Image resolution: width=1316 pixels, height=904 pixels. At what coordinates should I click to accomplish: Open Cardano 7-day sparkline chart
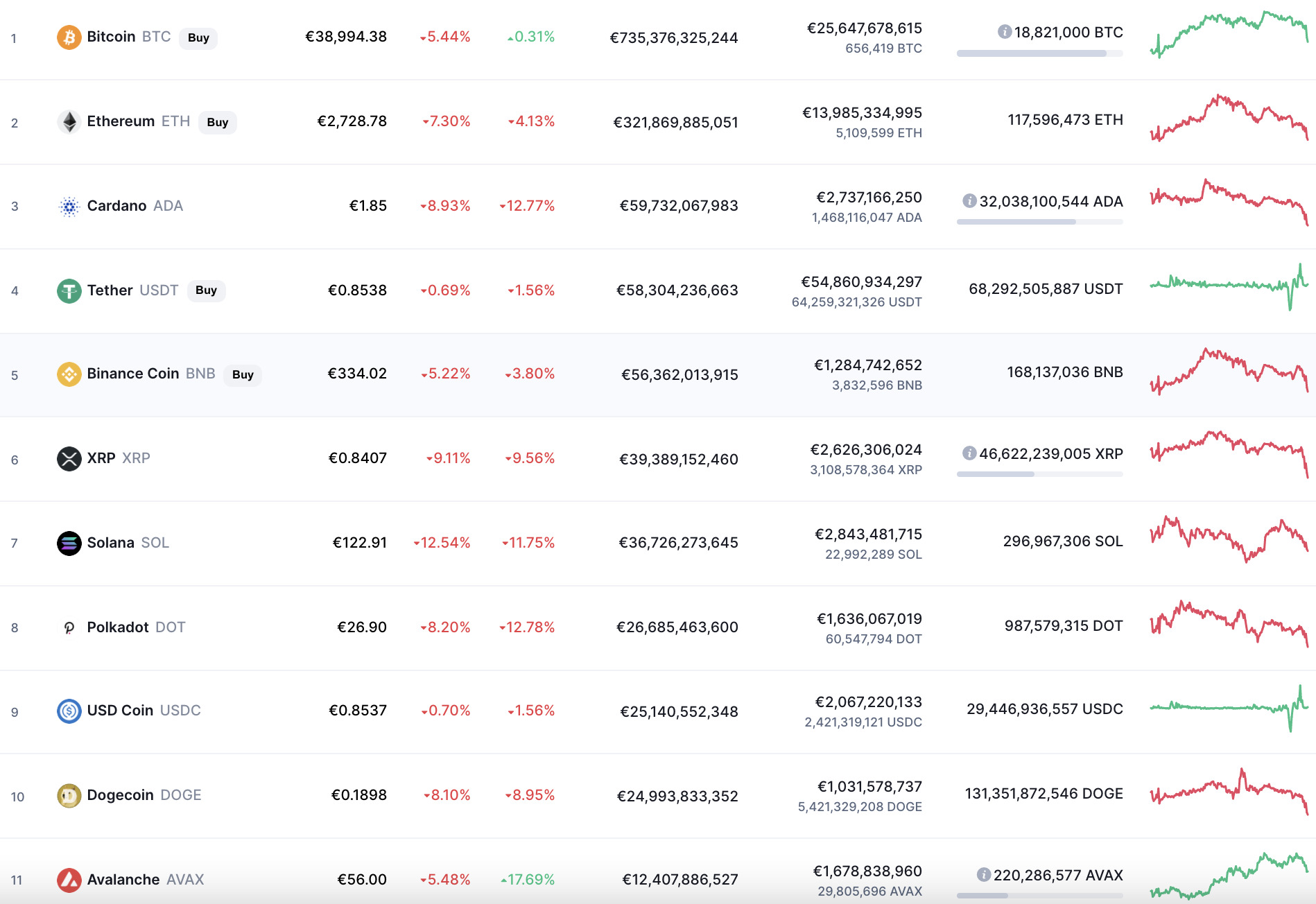click(1229, 202)
